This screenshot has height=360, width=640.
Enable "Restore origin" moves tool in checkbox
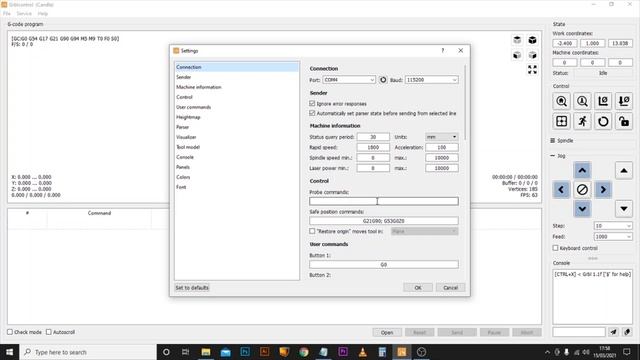tap(312, 231)
